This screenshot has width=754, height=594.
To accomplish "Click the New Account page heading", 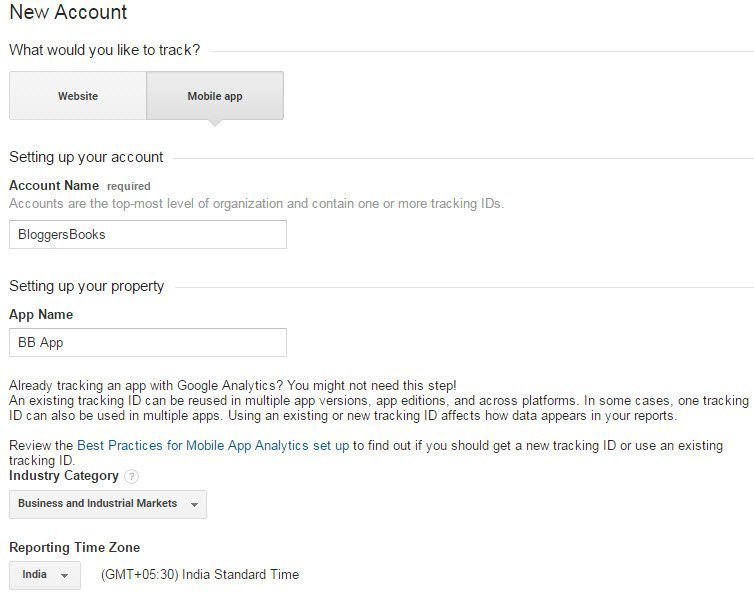I will [x=68, y=12].
